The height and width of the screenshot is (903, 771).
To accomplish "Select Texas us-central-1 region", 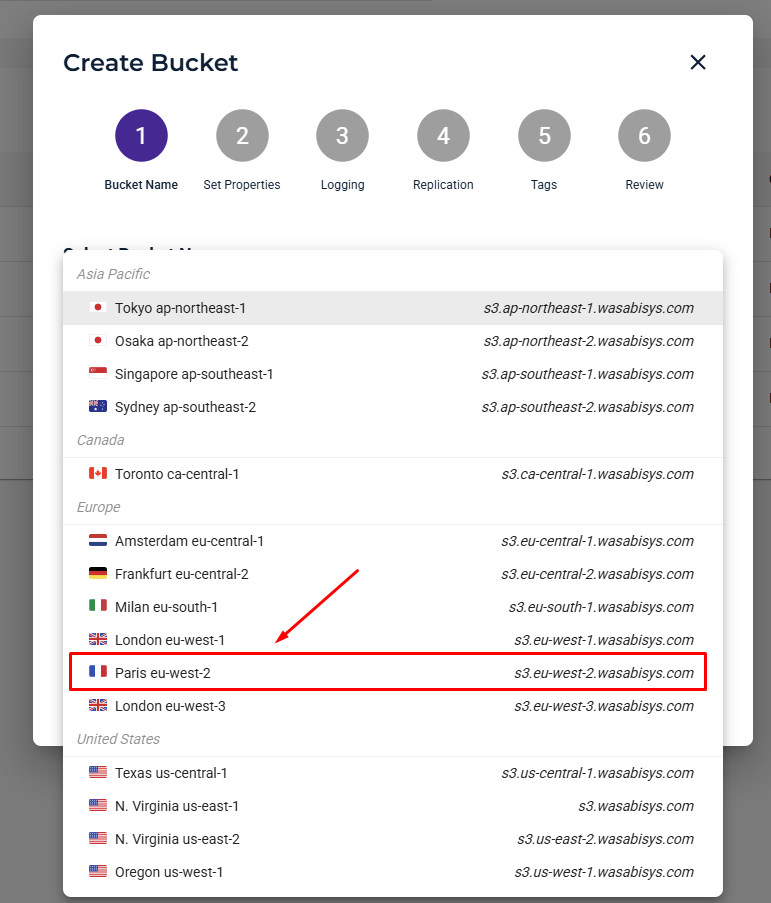I will click(393, 773).
